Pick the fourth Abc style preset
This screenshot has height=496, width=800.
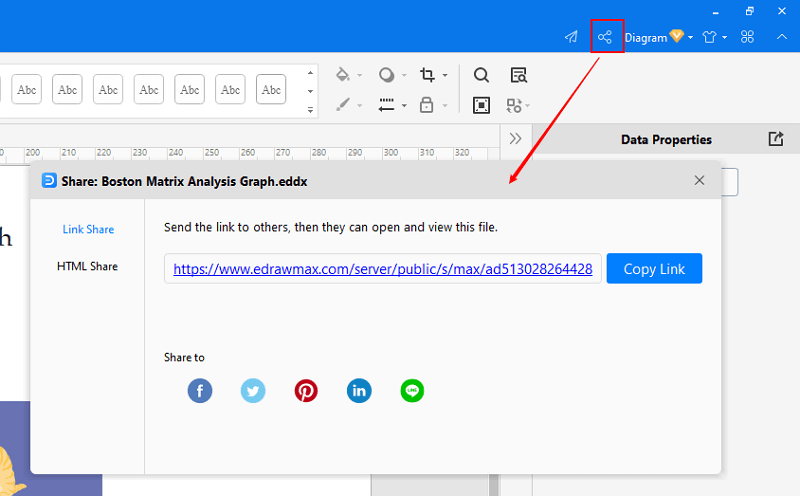(149, 89)
